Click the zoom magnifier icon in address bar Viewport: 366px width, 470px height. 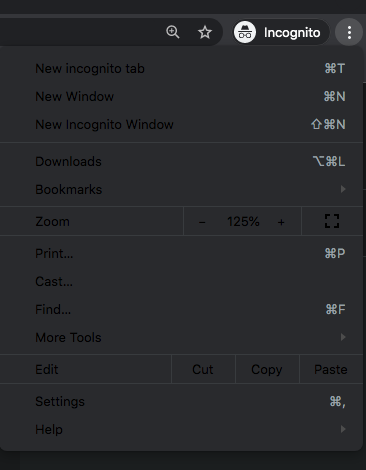(173, 32)
